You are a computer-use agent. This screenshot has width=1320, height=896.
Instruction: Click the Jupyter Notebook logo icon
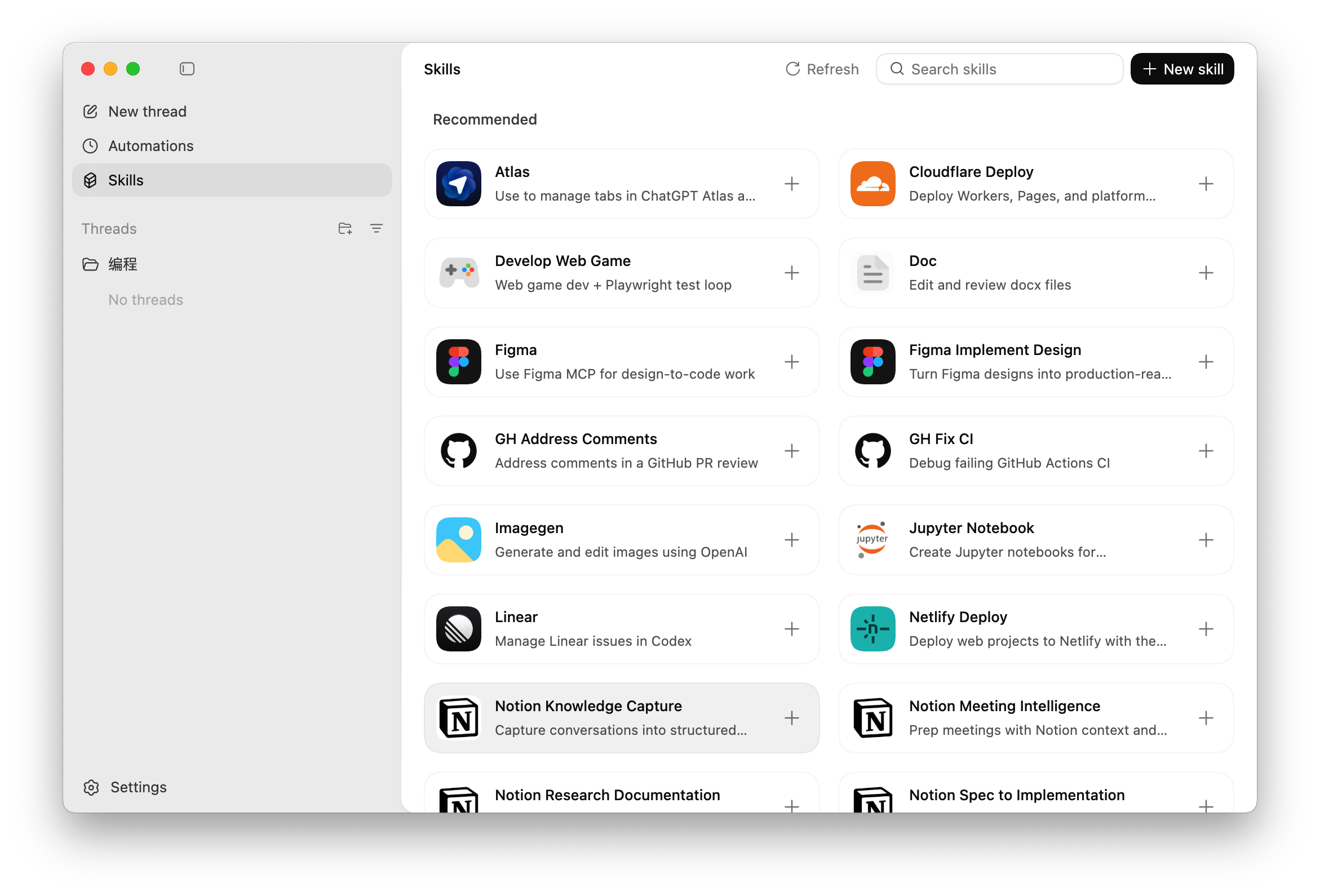tap(872, 539)
